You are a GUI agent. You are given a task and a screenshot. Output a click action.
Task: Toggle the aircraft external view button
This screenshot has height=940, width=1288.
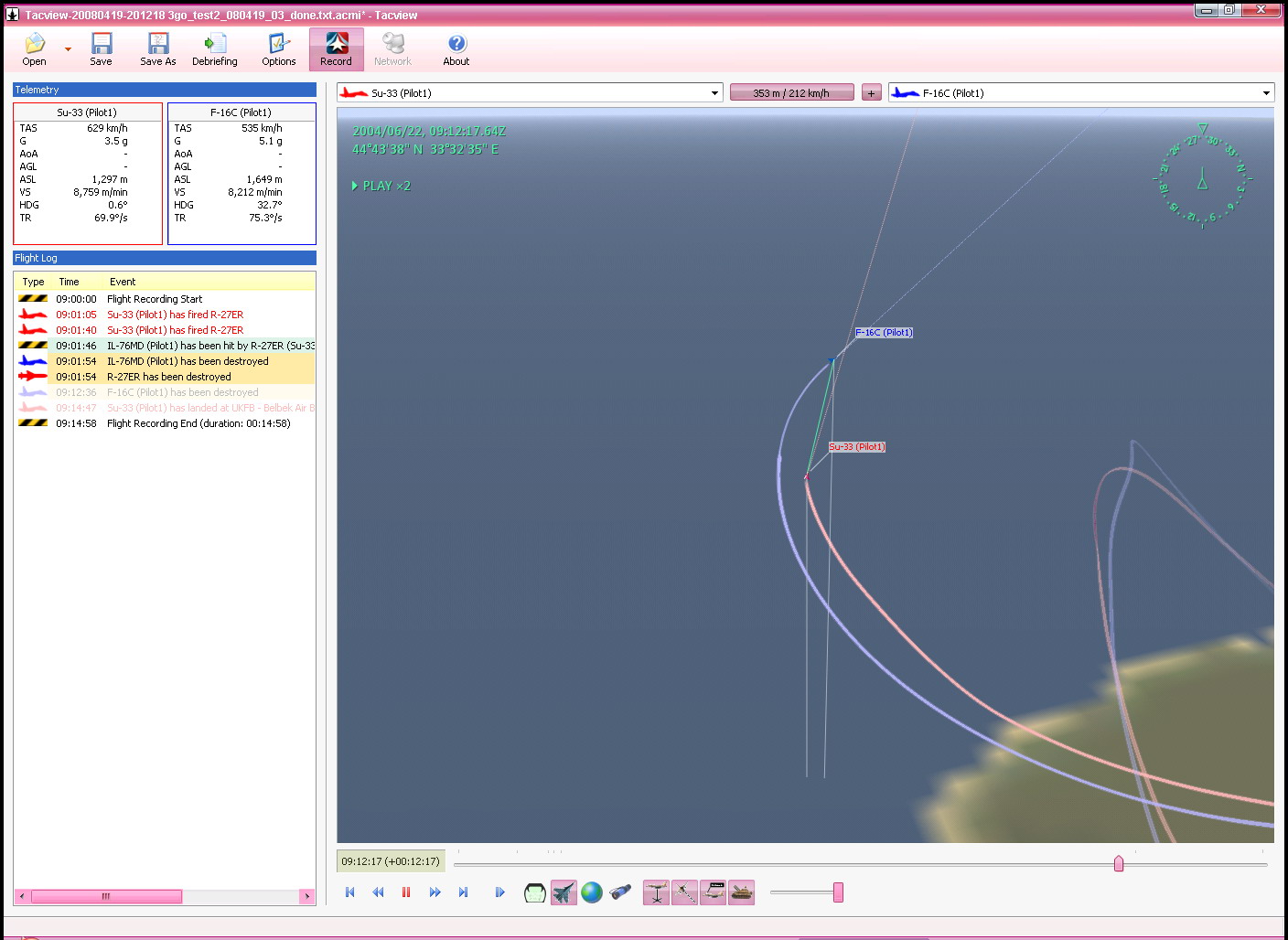(x=563, y=892)
